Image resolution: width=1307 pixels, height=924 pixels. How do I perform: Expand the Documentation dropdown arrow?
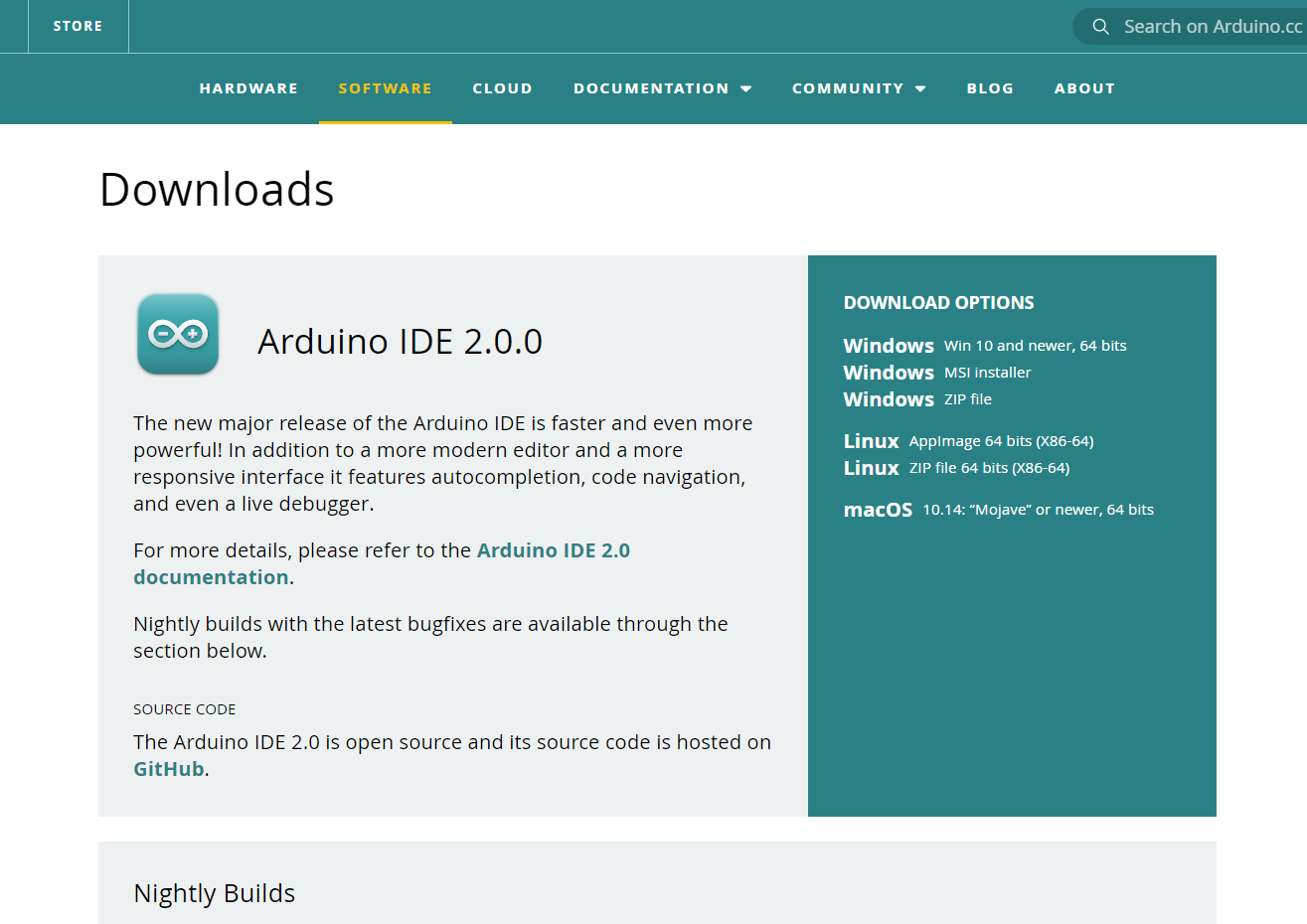pos(746,88)
